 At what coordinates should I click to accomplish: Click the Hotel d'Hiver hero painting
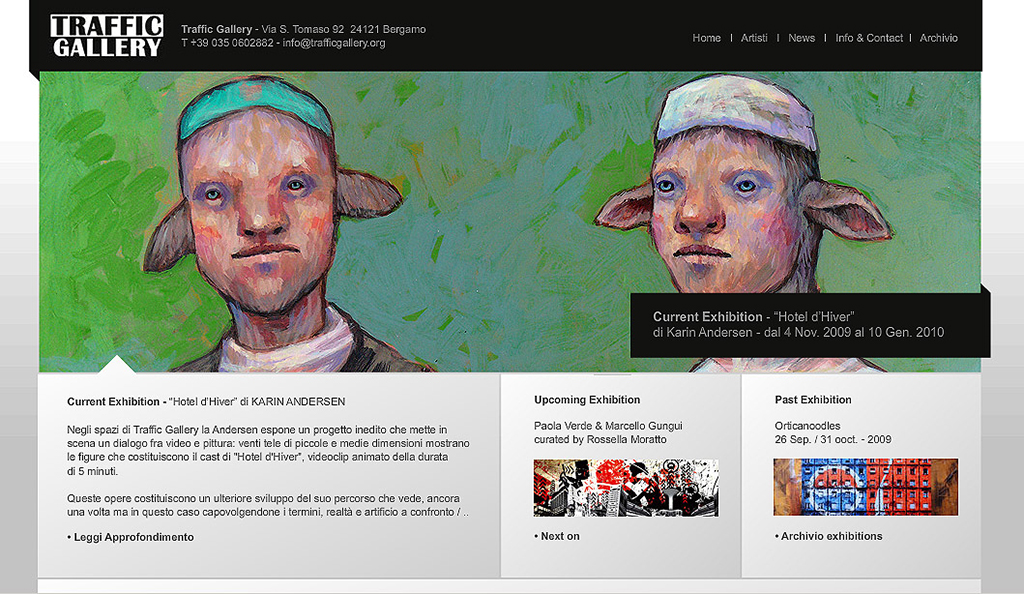tap(509, 222)
